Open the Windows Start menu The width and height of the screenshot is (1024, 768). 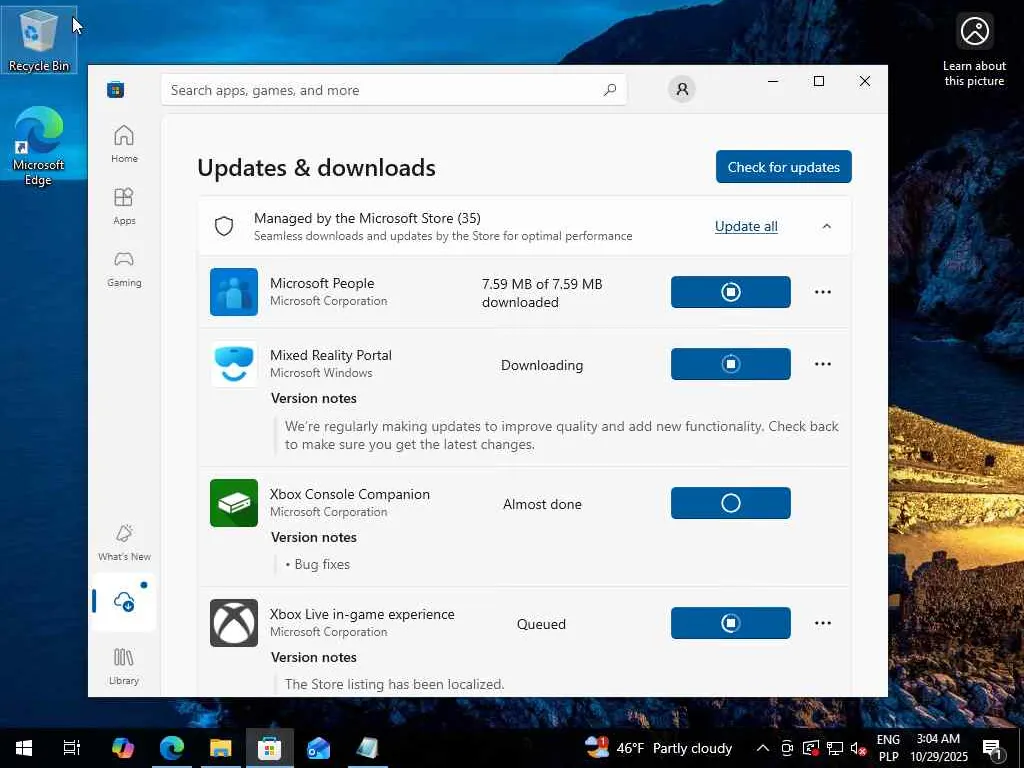(24, 748)
